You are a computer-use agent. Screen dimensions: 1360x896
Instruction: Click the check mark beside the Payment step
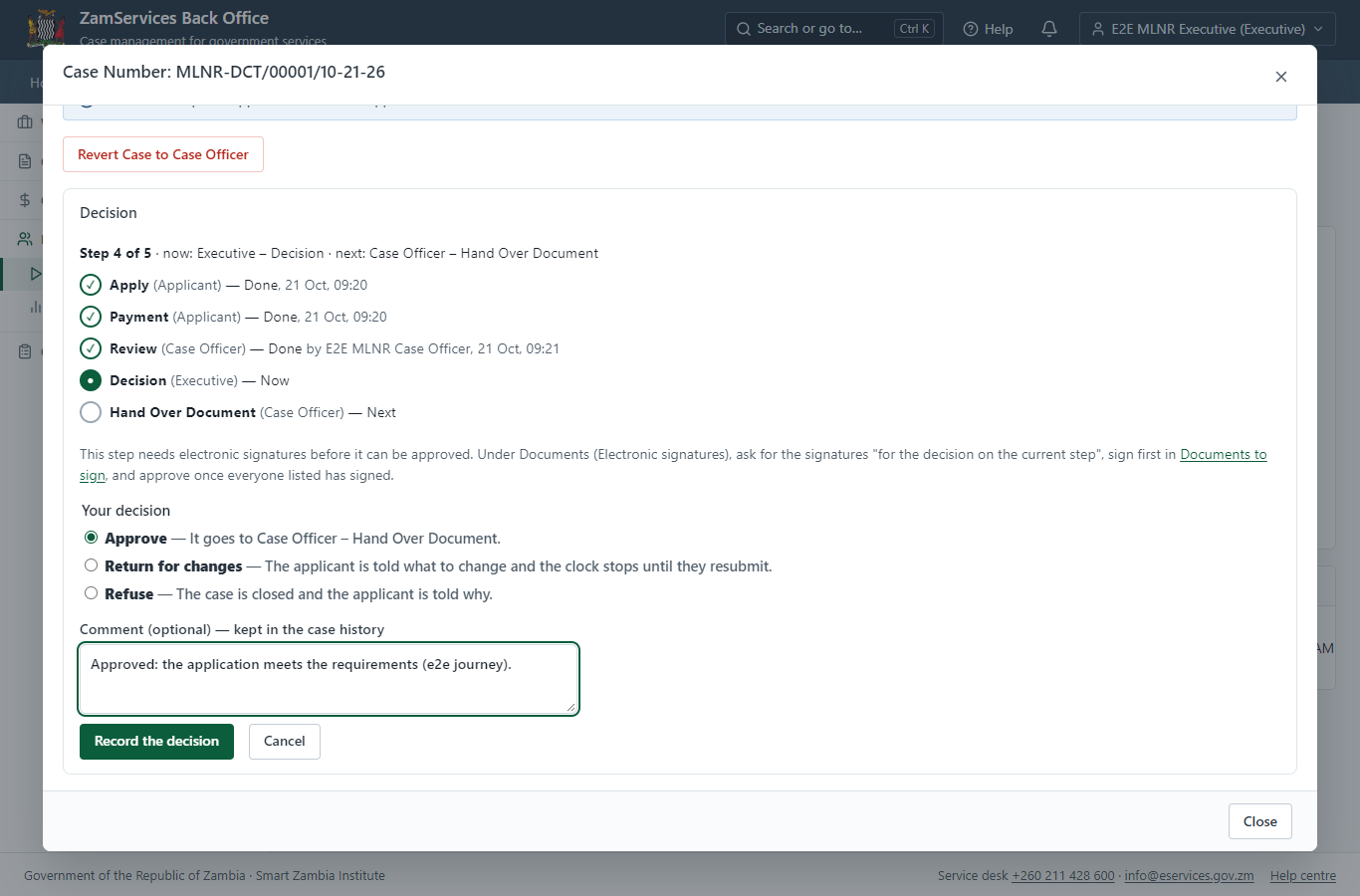pos(91,317)
